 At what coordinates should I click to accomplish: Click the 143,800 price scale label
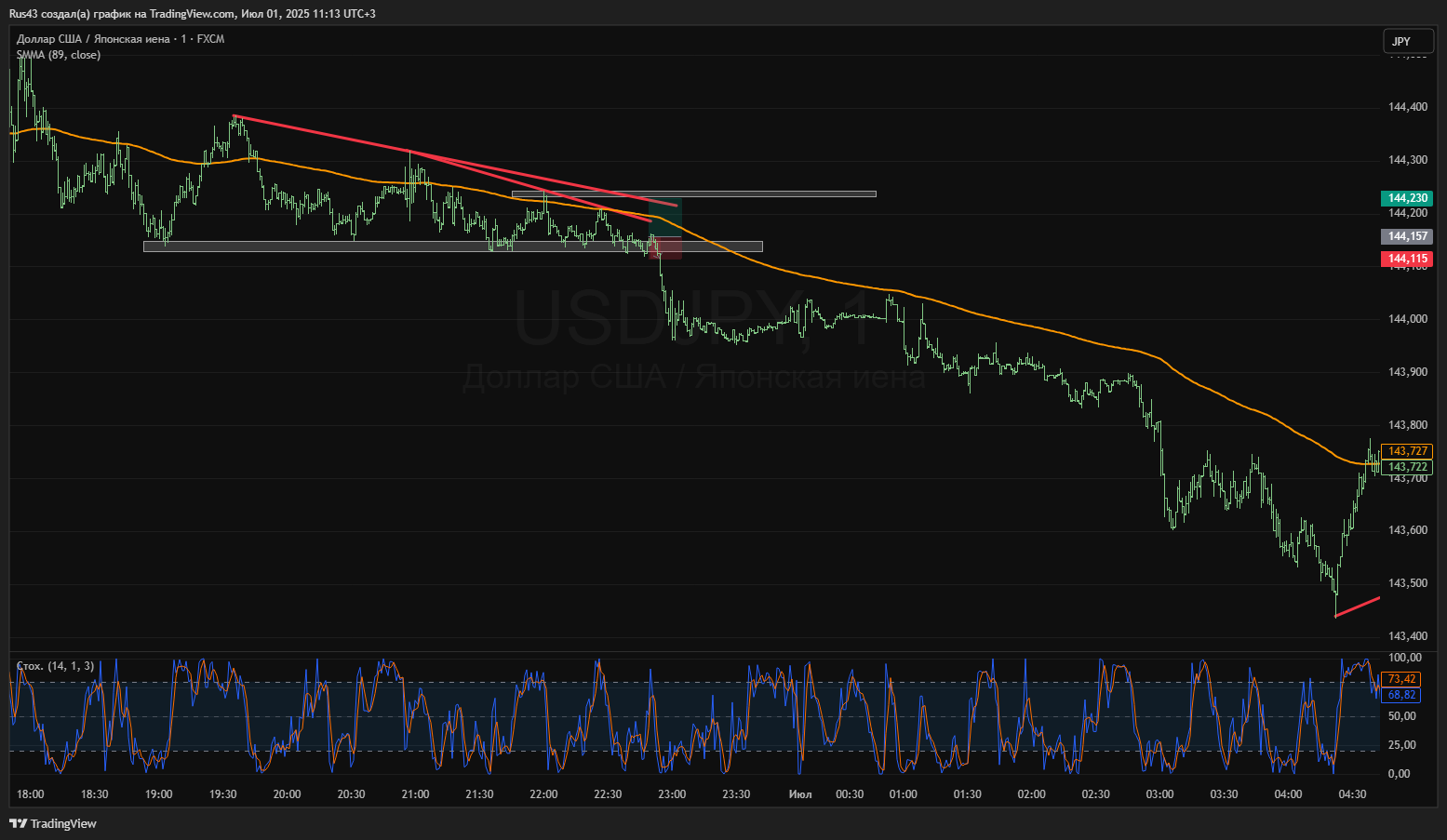[1407, 425]
